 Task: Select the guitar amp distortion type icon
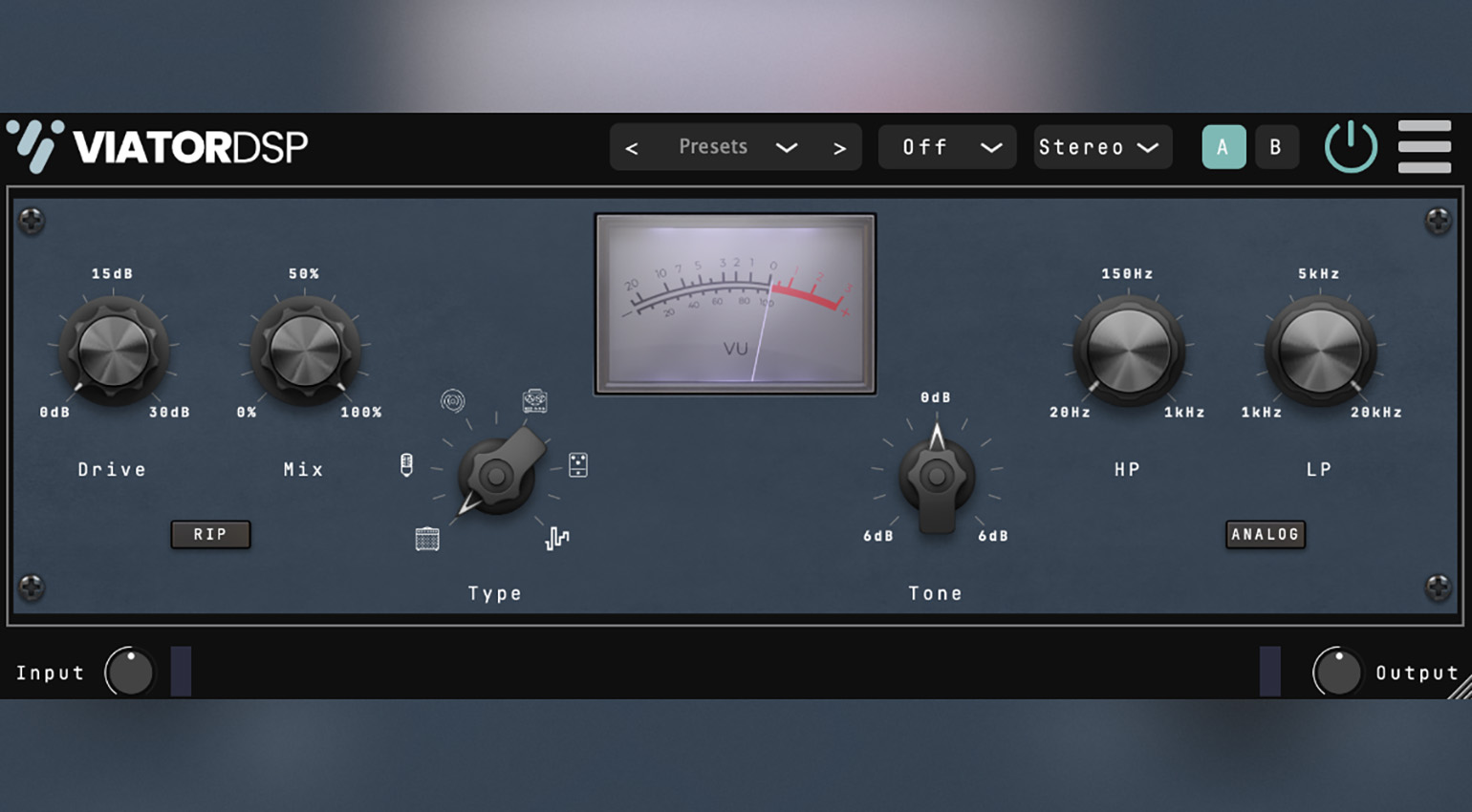(427, 539)
